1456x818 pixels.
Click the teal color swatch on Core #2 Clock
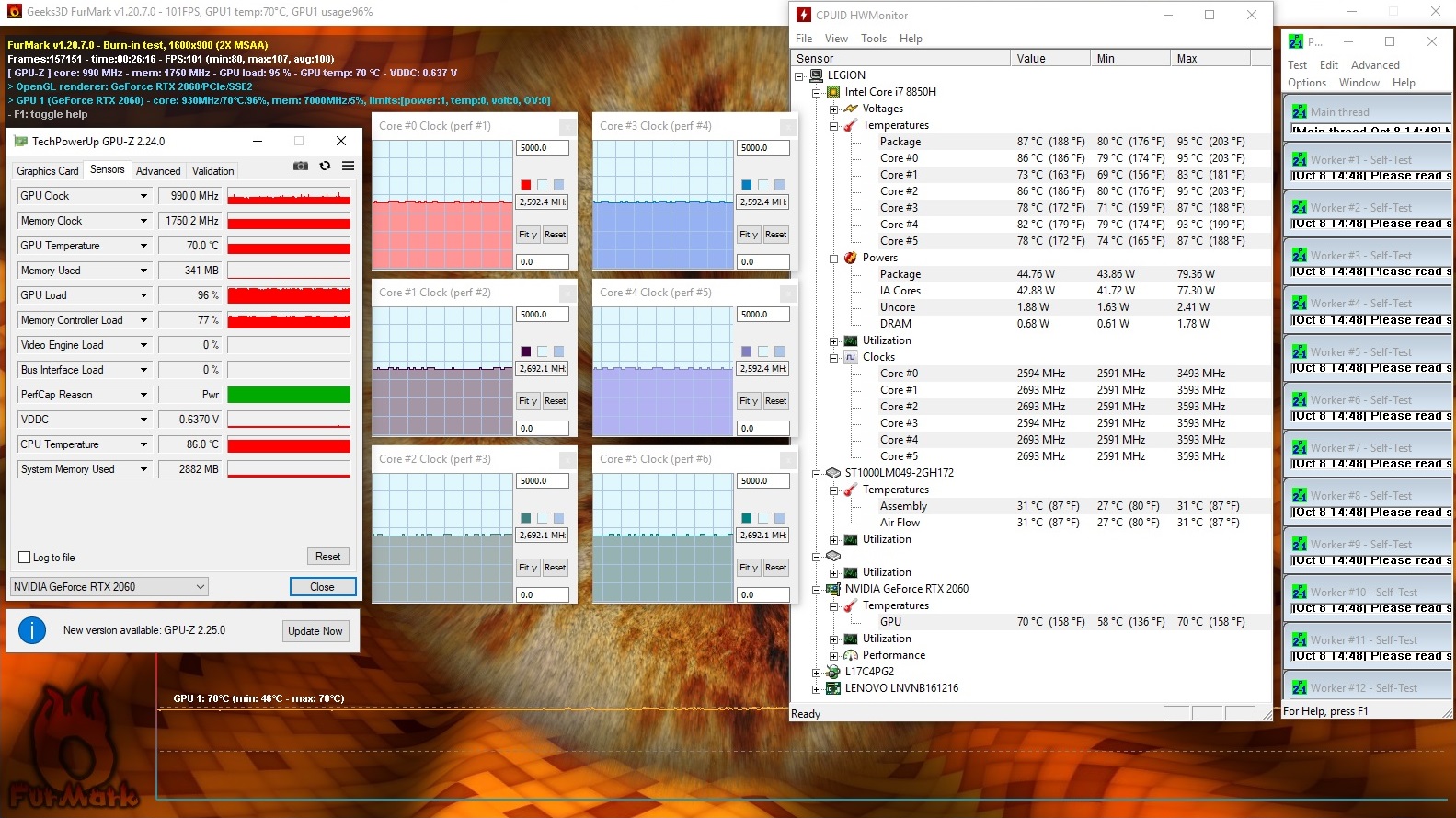click(x=526, y=518)
